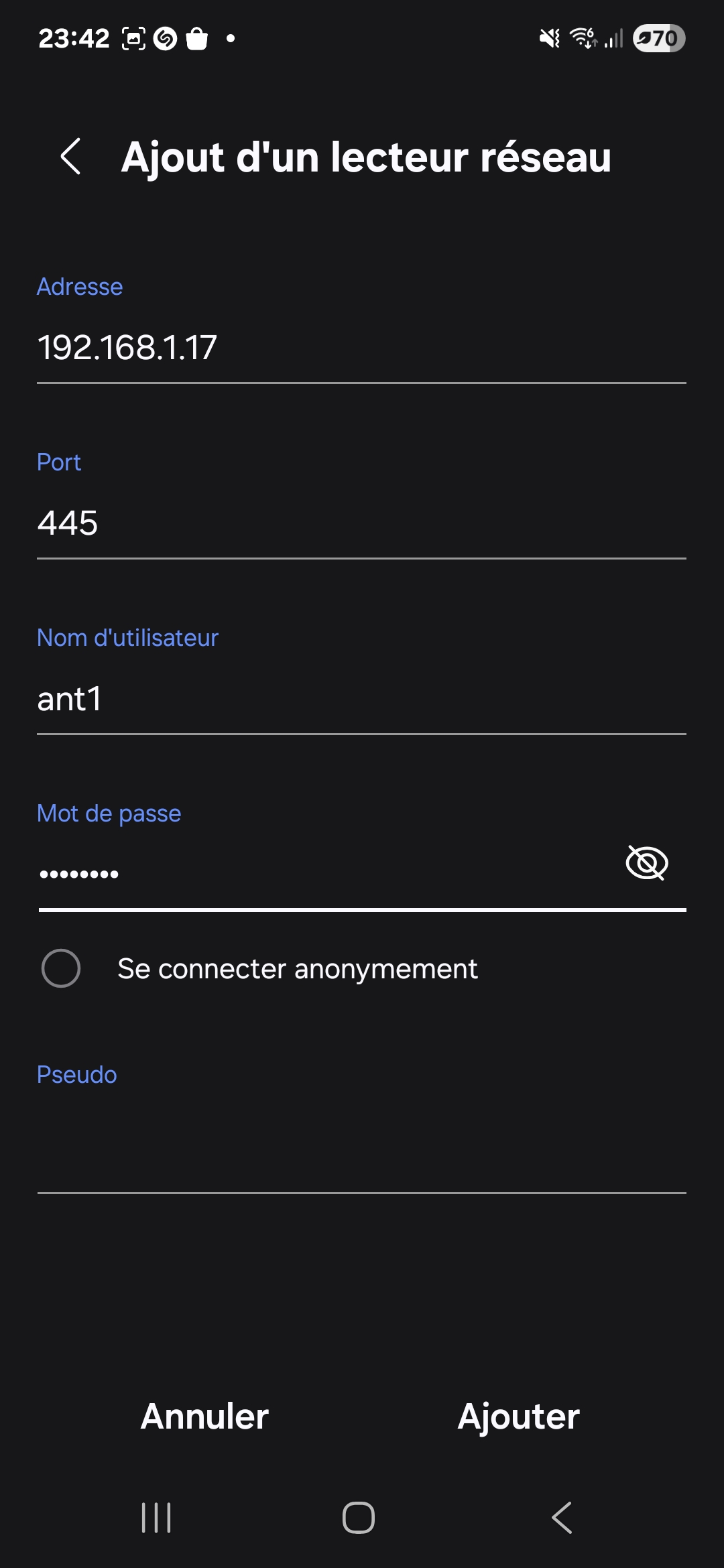Viewport: 724px width, 1568px height.
Task: Tap the system back navigation button
Action: point(562,1517)
